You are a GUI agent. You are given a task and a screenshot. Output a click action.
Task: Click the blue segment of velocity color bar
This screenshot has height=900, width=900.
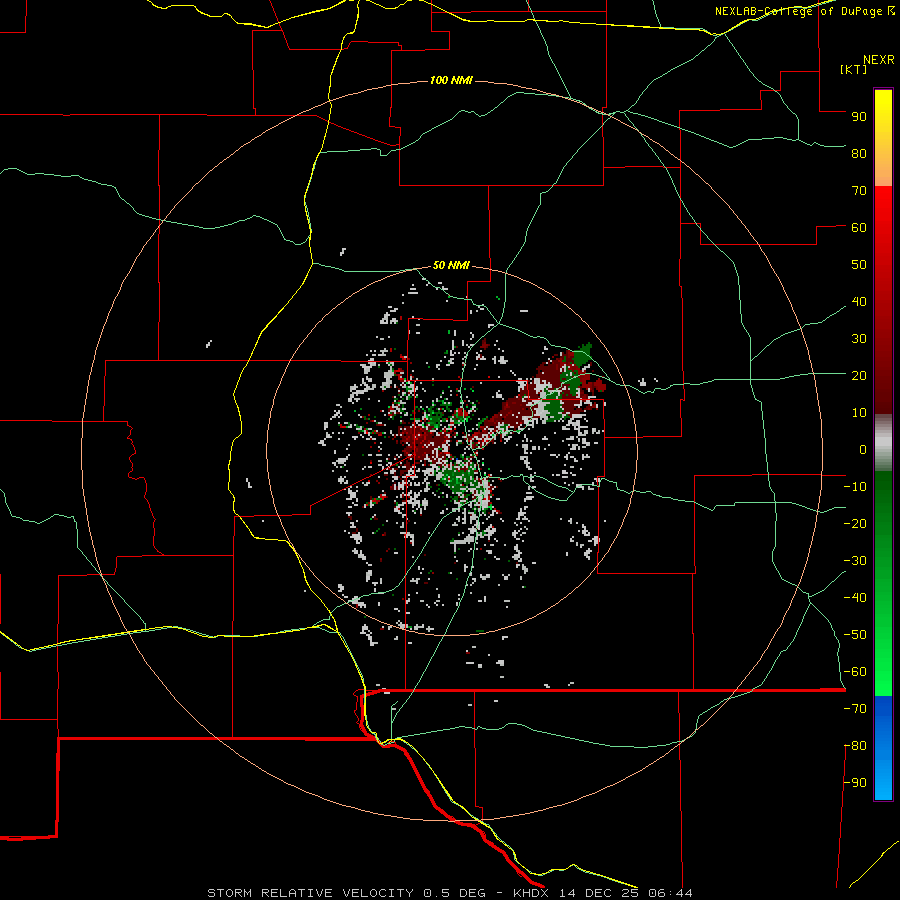click(x=883, y=748)
